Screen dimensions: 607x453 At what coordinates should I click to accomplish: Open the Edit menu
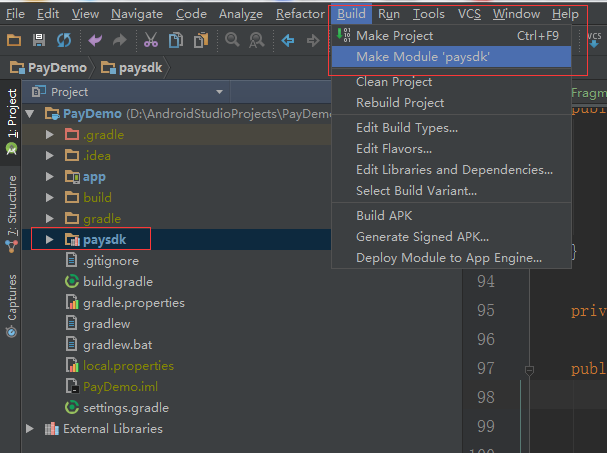48,14
